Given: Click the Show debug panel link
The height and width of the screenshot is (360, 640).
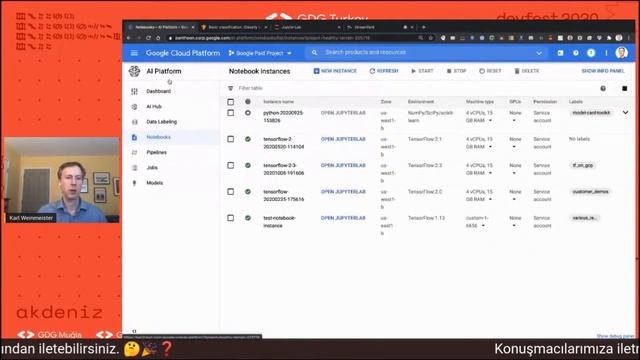Looking at the screenshot, I should click(615, 336).
